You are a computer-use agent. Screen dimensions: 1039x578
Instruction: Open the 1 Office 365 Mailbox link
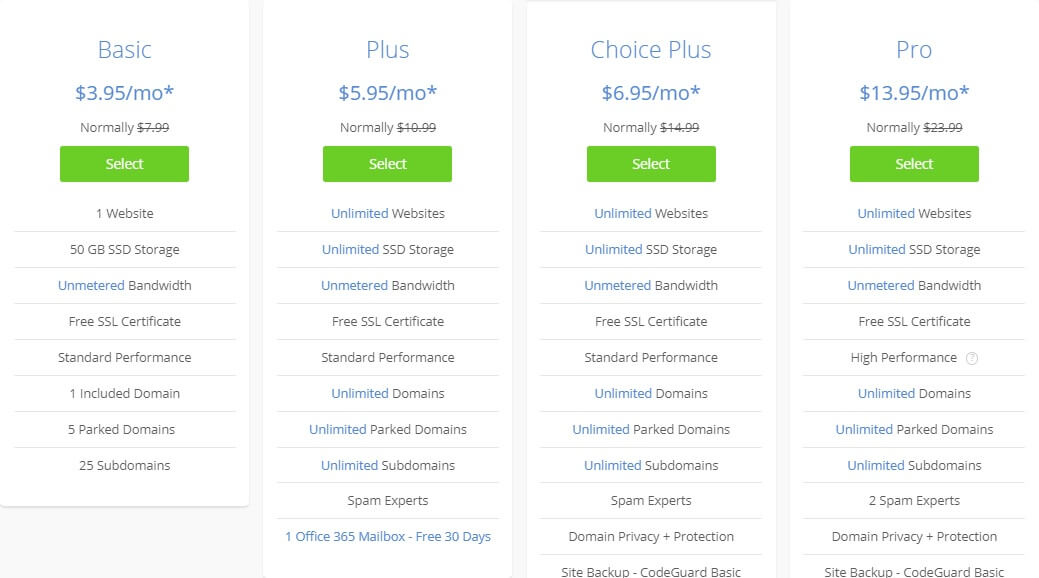click(388, 536)
